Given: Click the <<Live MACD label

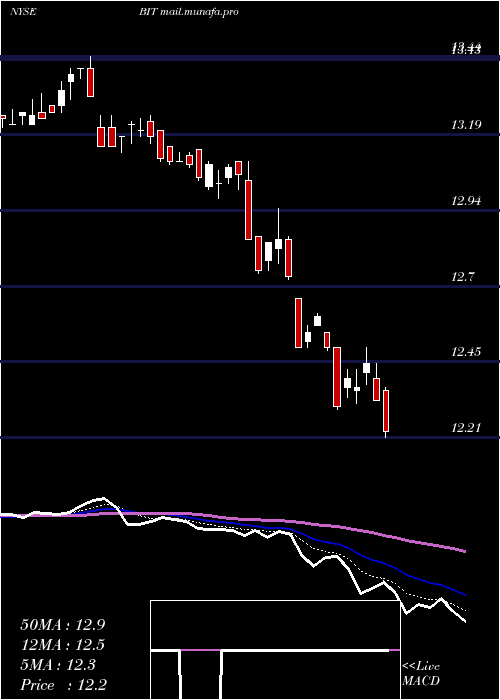Looking at the screenshot, I should tap(421, 674).
